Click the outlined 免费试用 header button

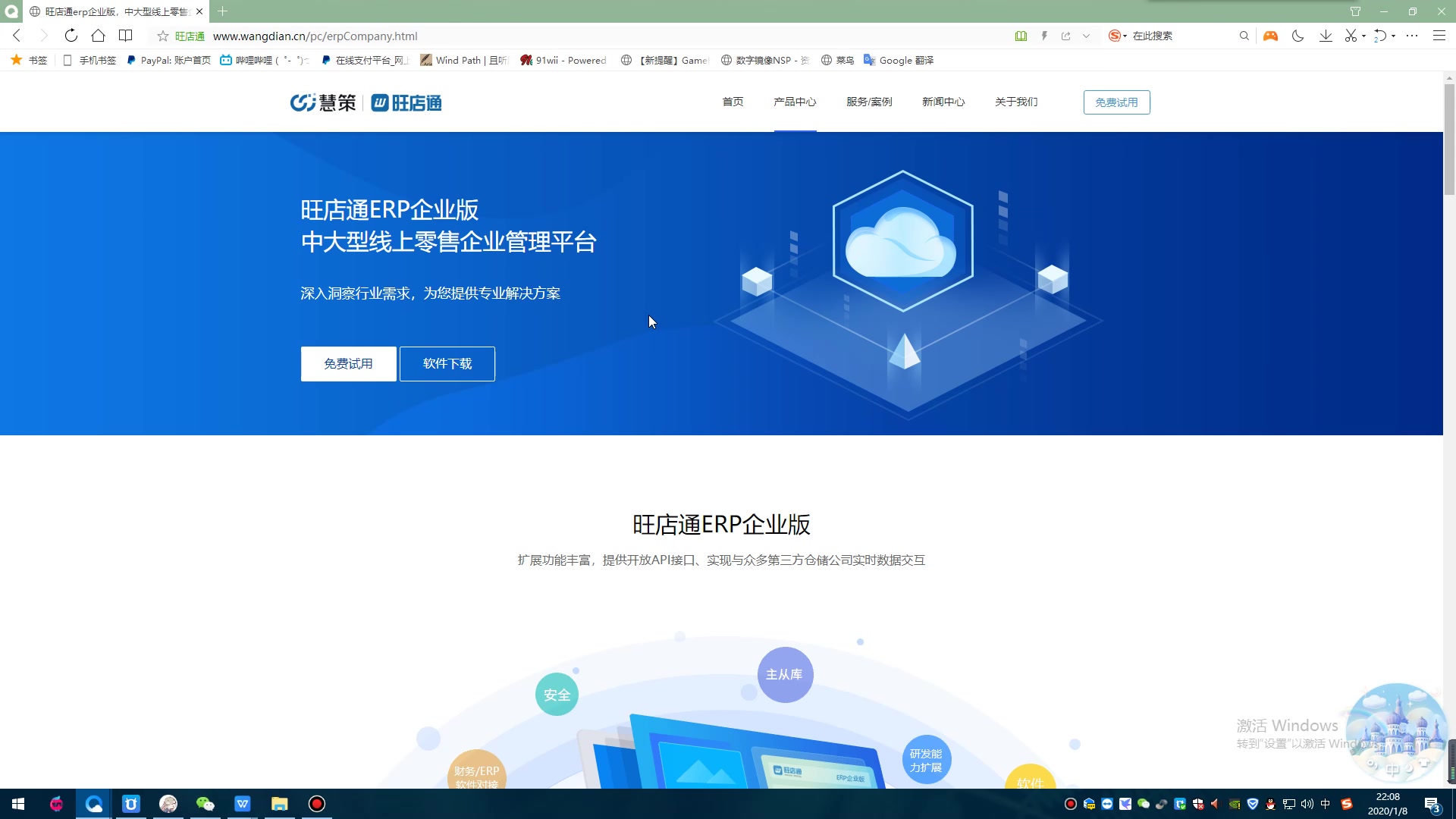pos(1116,102)
